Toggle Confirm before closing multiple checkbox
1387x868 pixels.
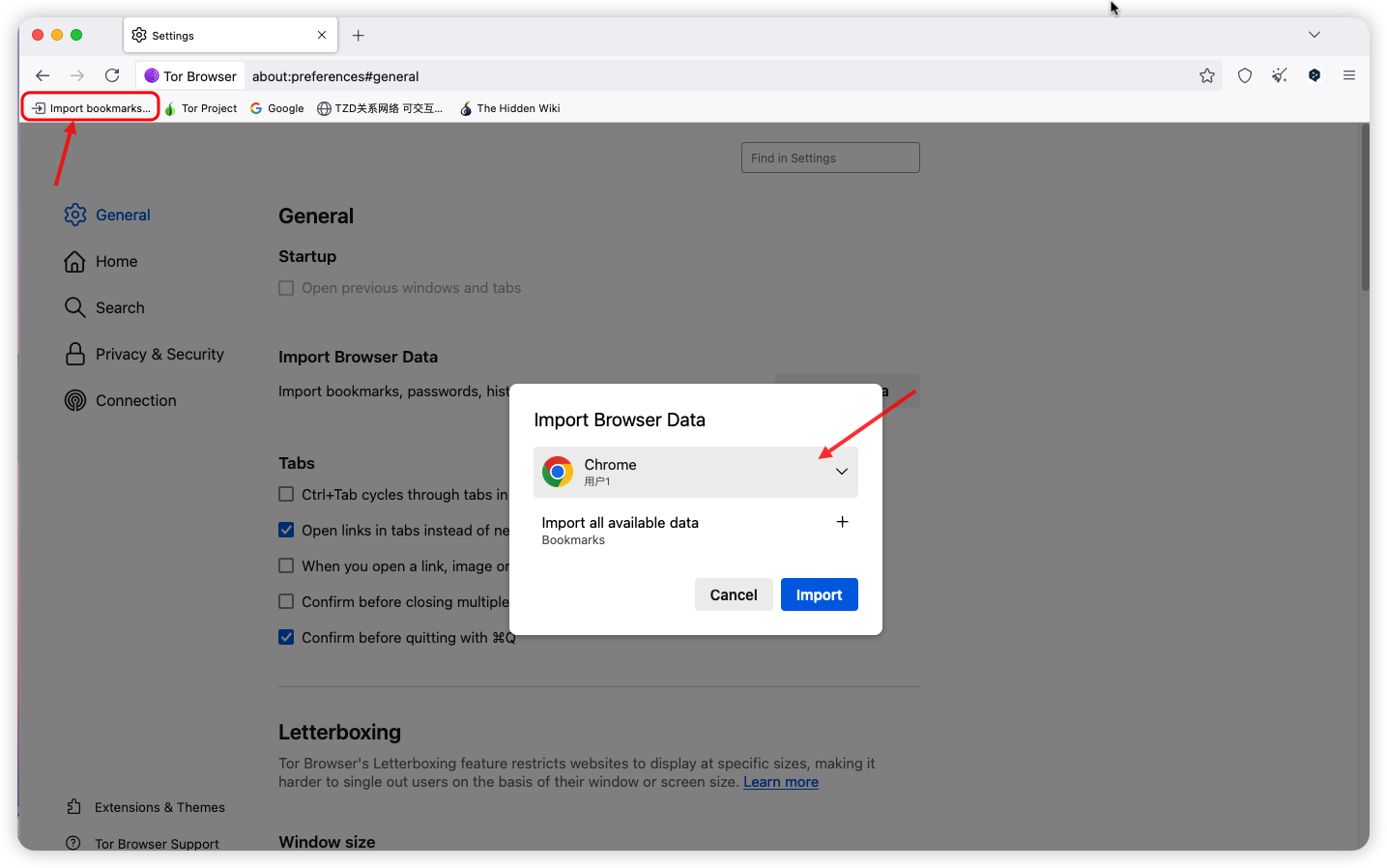point(286,601)
